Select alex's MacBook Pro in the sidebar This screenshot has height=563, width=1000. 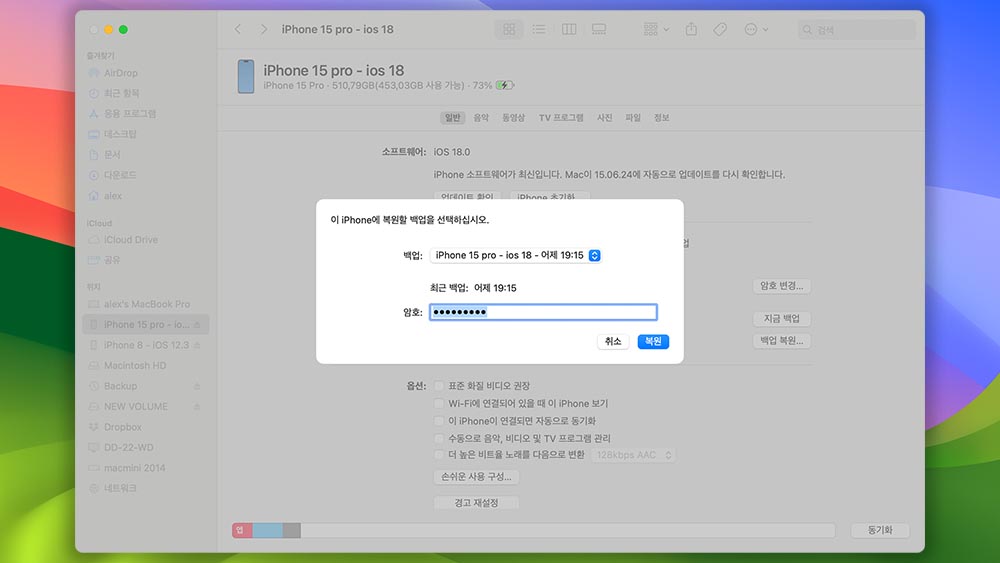point(147,304)
